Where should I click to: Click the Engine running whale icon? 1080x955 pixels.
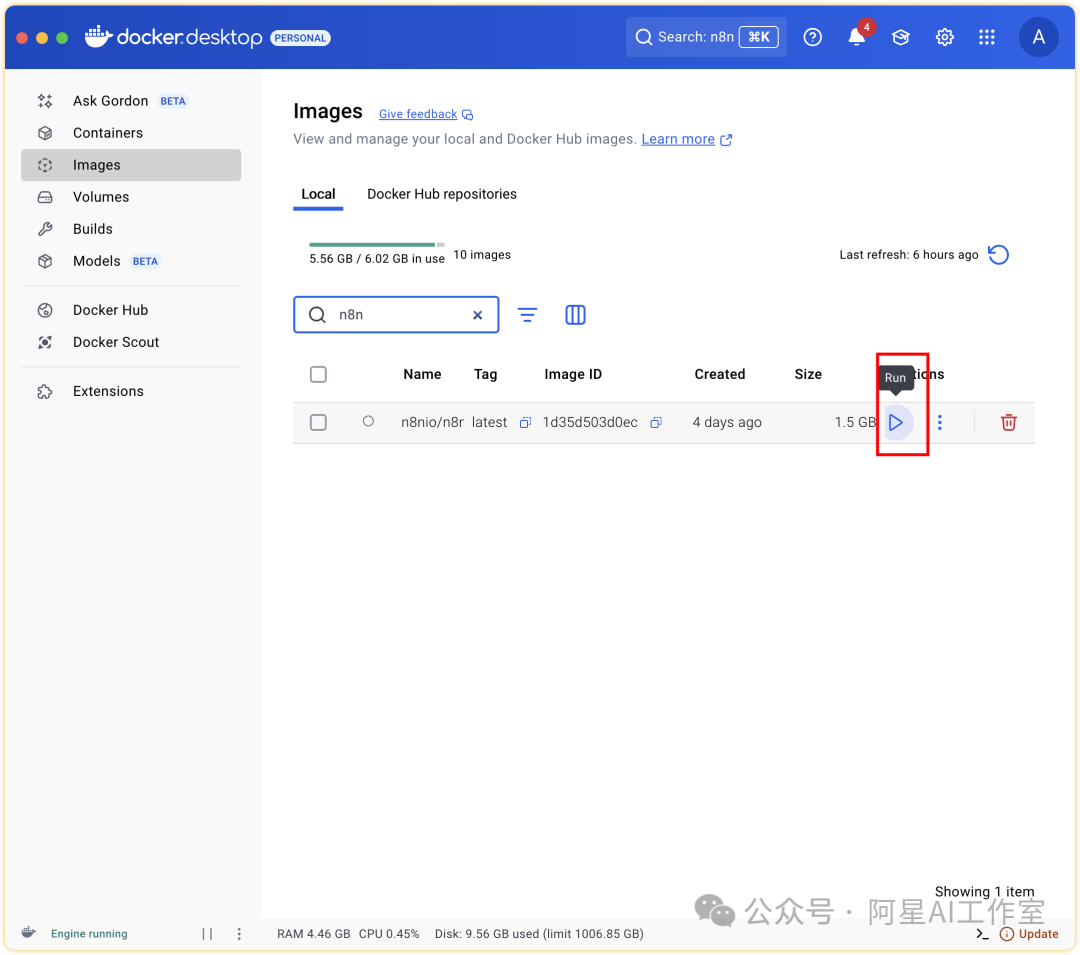tap(28, 932)
